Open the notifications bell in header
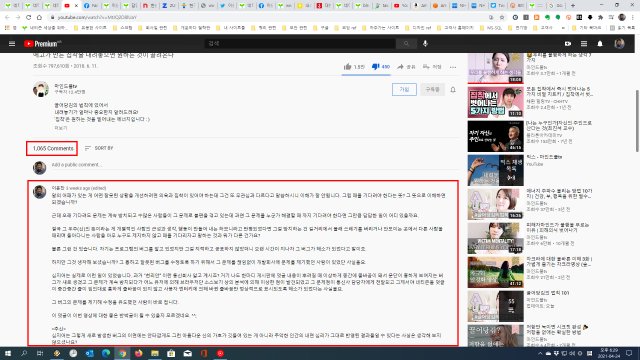The image size is (640, 360). pyautogui.click(x=600, y=44)
